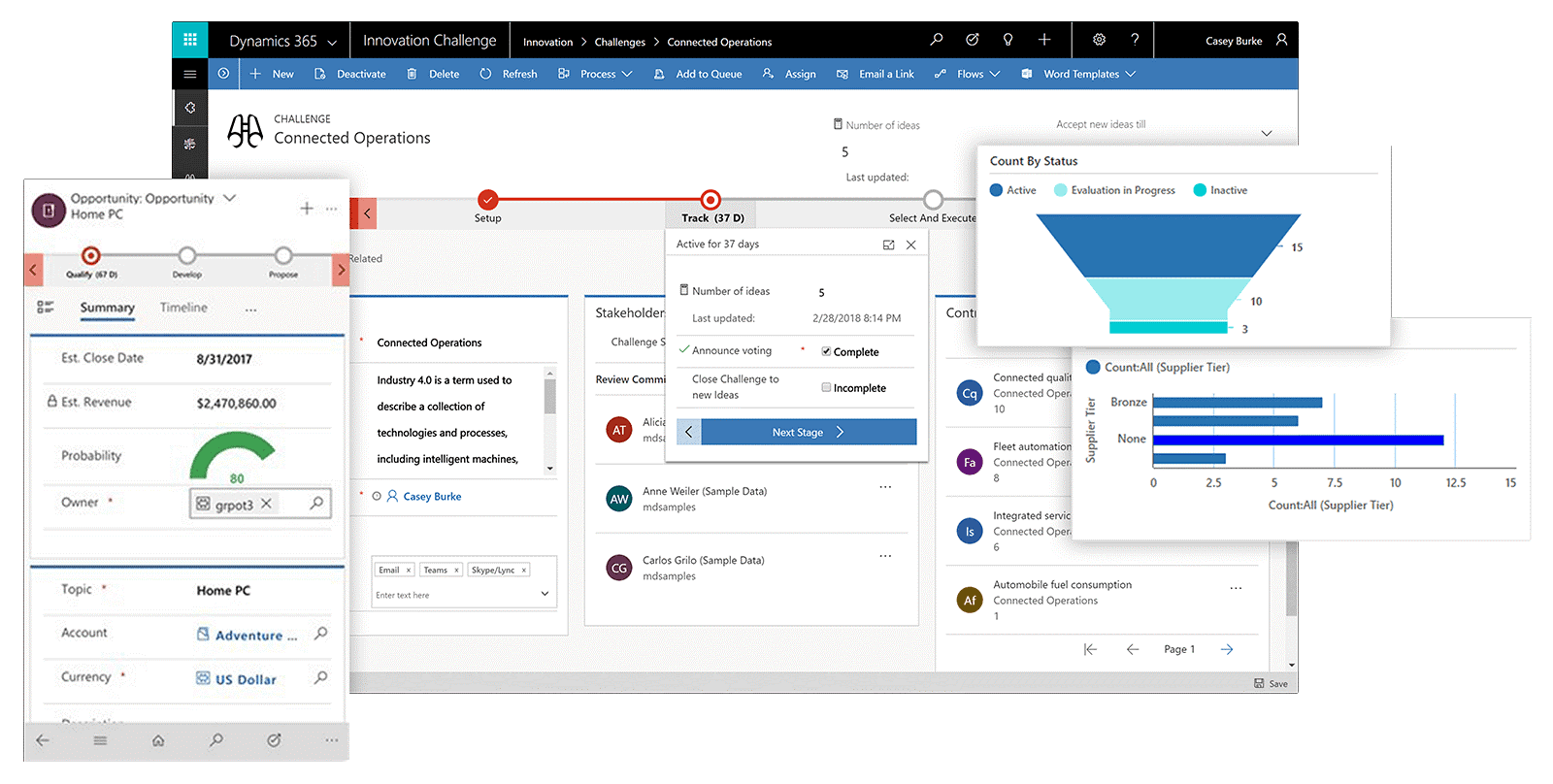Screen dimensions: 1553x784
Task: Switch to Summary tab in Opportunity
Action: (x=107, y=308)
